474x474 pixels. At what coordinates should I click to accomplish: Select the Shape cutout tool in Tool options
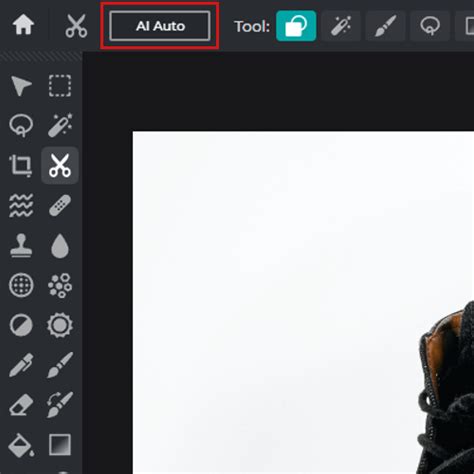pyautogui.click(x=296, y=26)
